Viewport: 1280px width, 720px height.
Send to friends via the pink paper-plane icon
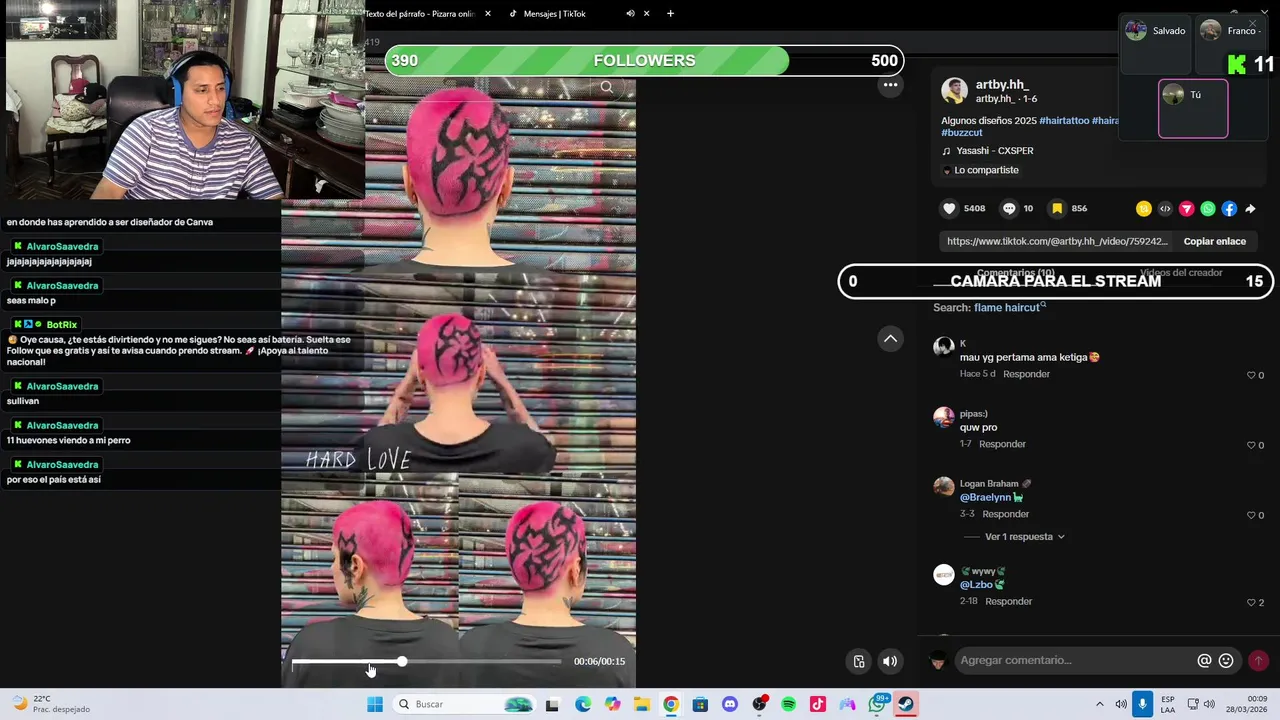click(x=1187, y=209)
